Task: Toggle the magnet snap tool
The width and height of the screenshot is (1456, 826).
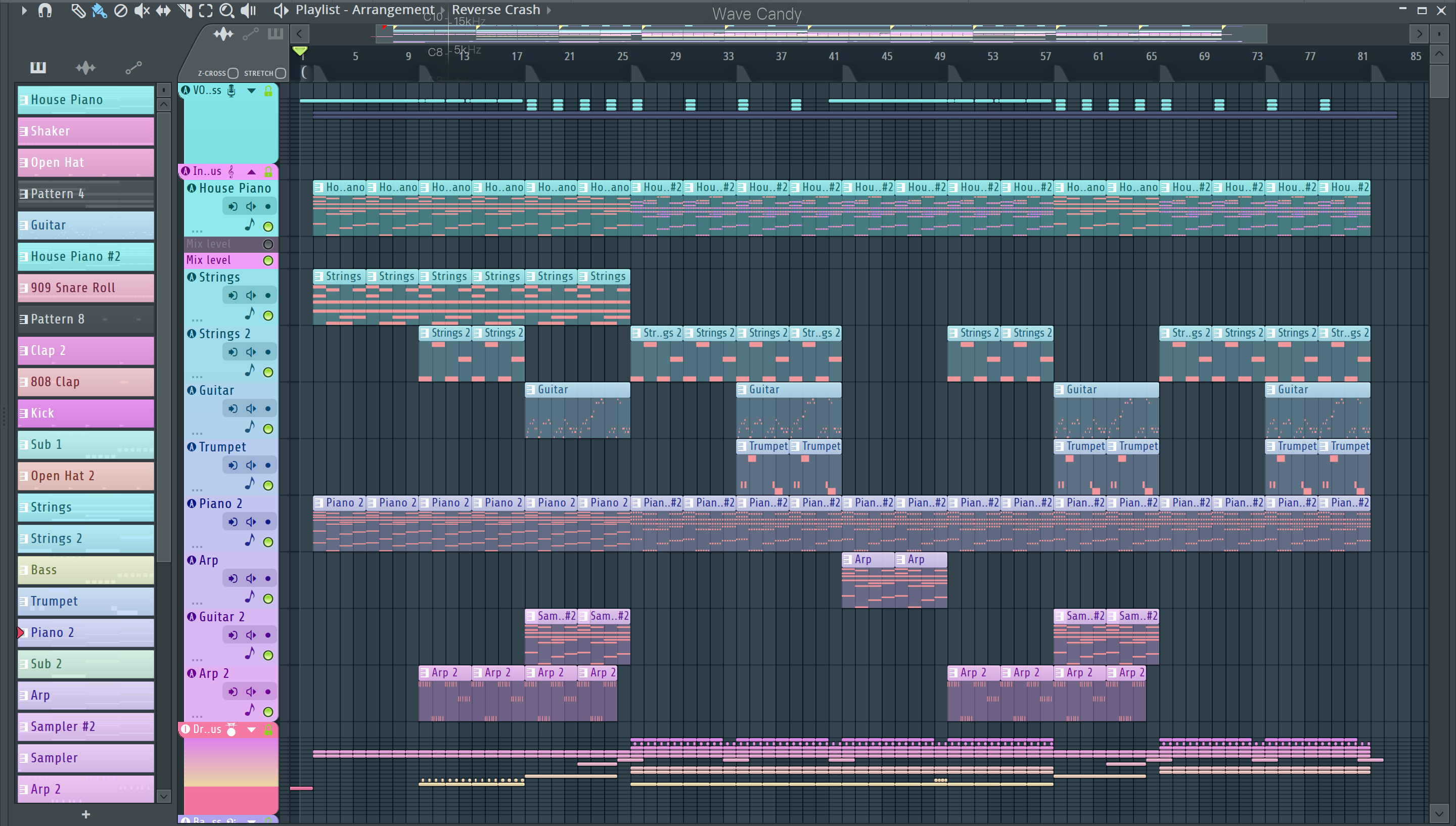Action: (x=45, y=10)
